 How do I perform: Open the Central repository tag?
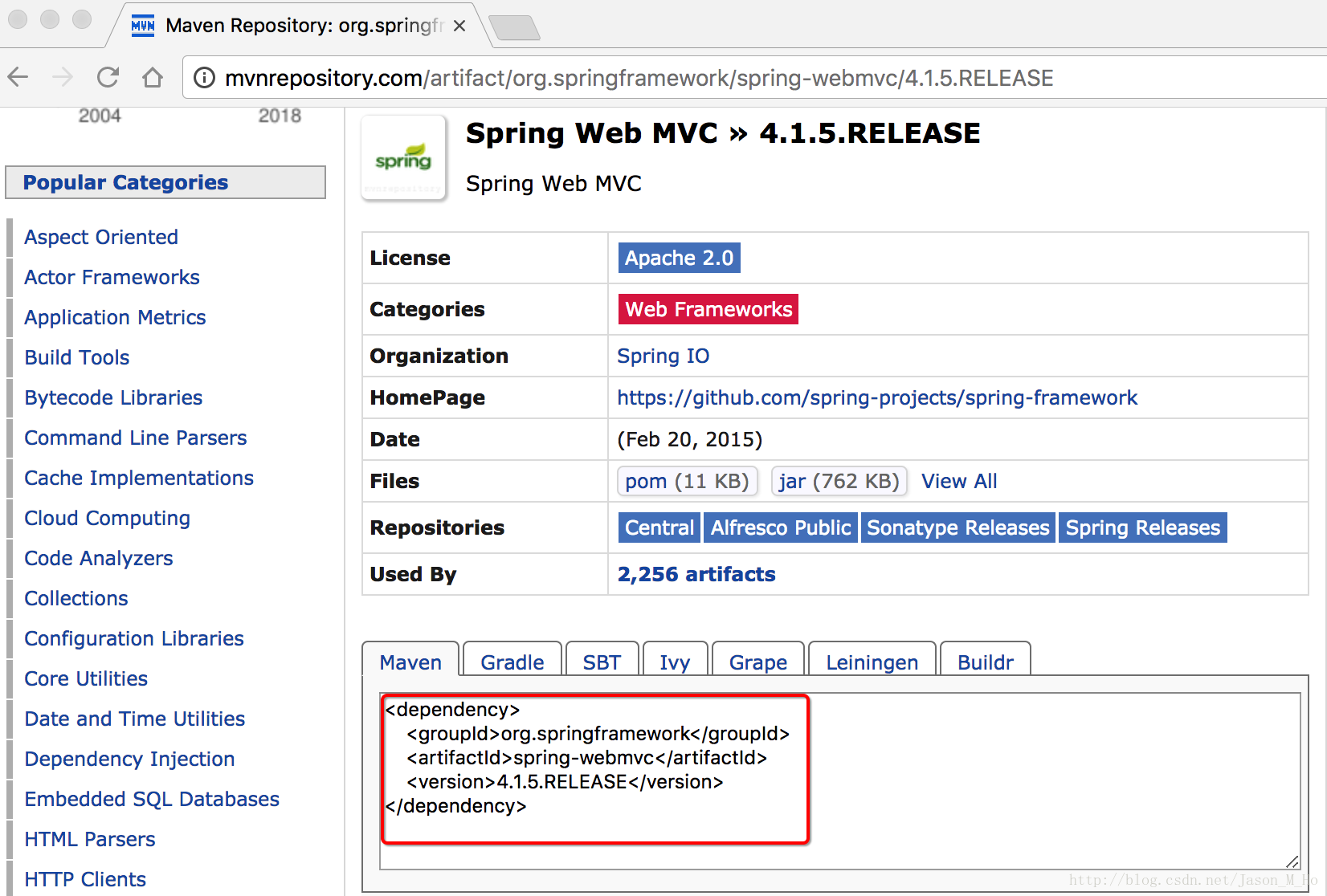[x=659, y=527]
